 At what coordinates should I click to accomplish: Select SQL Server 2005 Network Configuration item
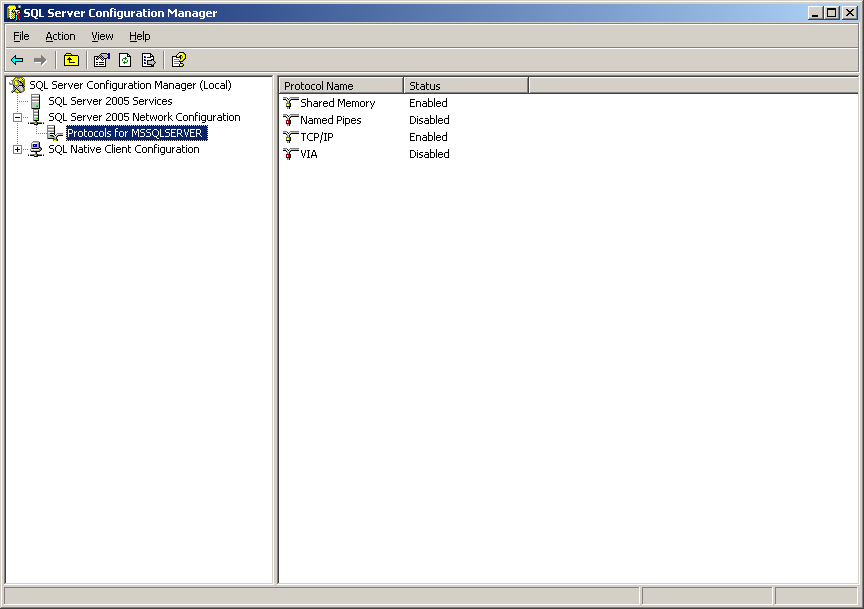tap(144, 117)
